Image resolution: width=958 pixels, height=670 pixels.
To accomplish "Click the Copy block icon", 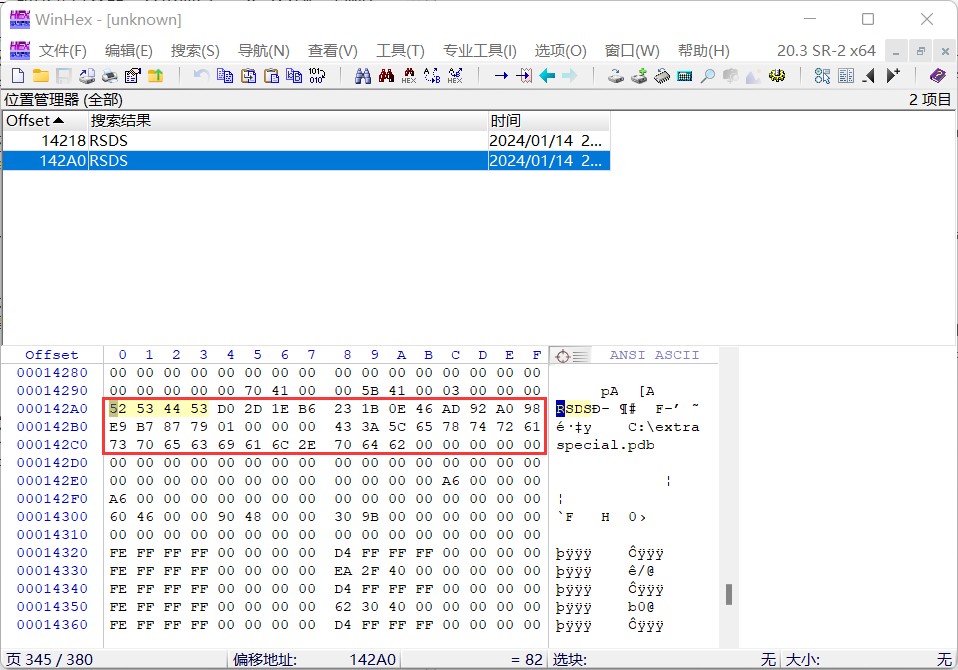I will [x=225, y=76].
